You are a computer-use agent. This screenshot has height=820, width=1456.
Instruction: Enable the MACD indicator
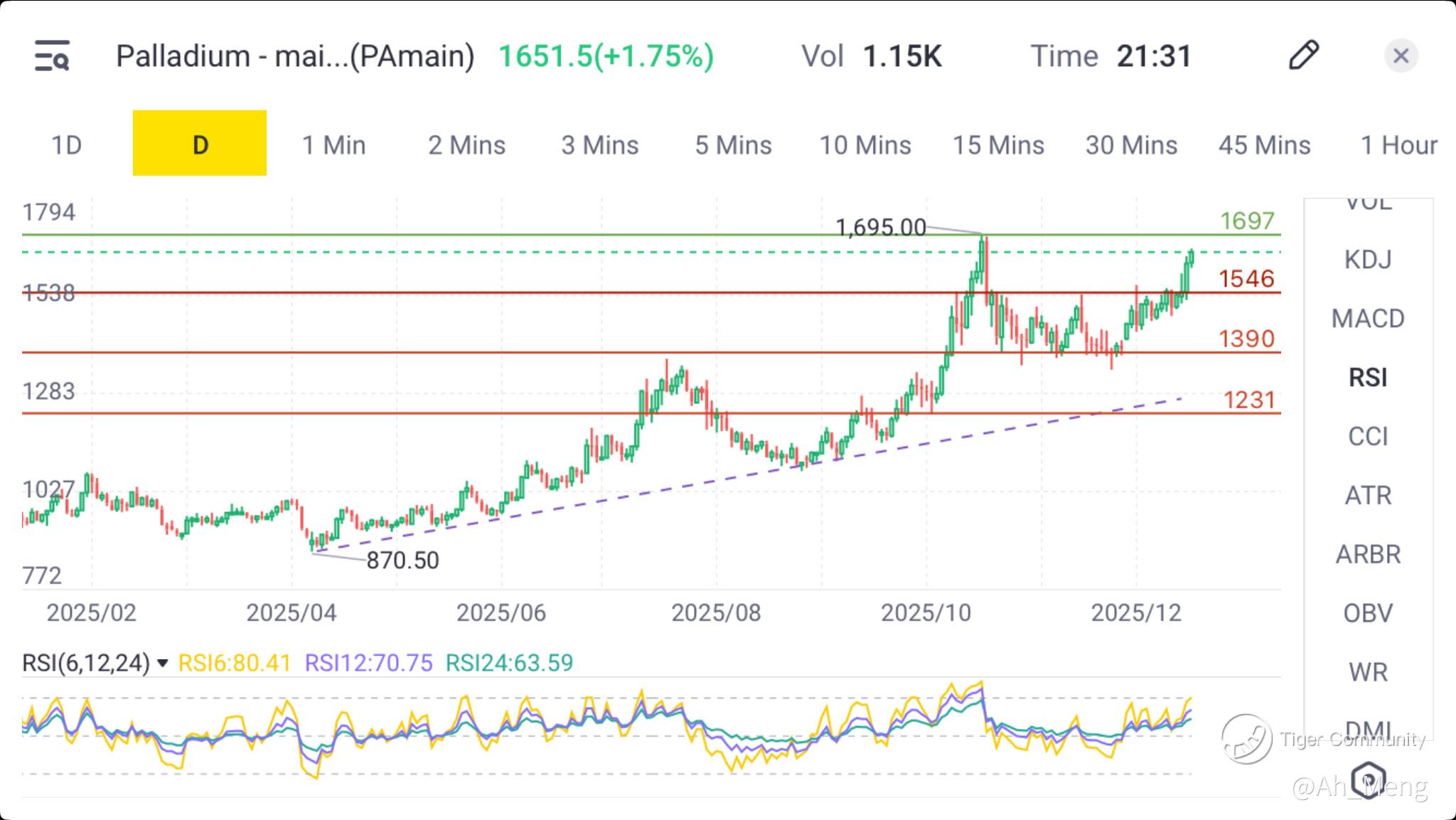click(1367, 319)
